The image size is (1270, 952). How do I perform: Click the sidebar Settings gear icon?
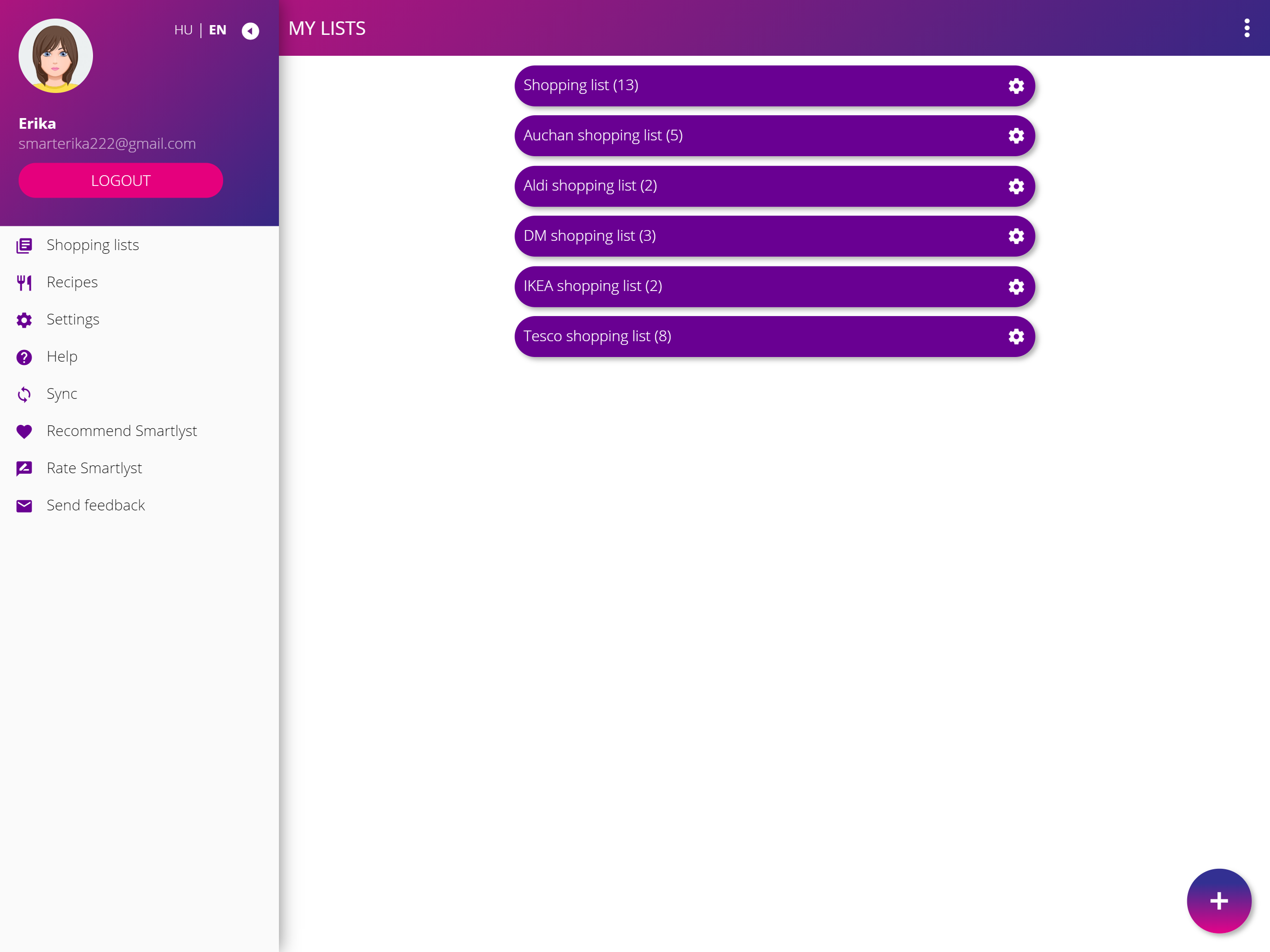click(x=24, y=320)
